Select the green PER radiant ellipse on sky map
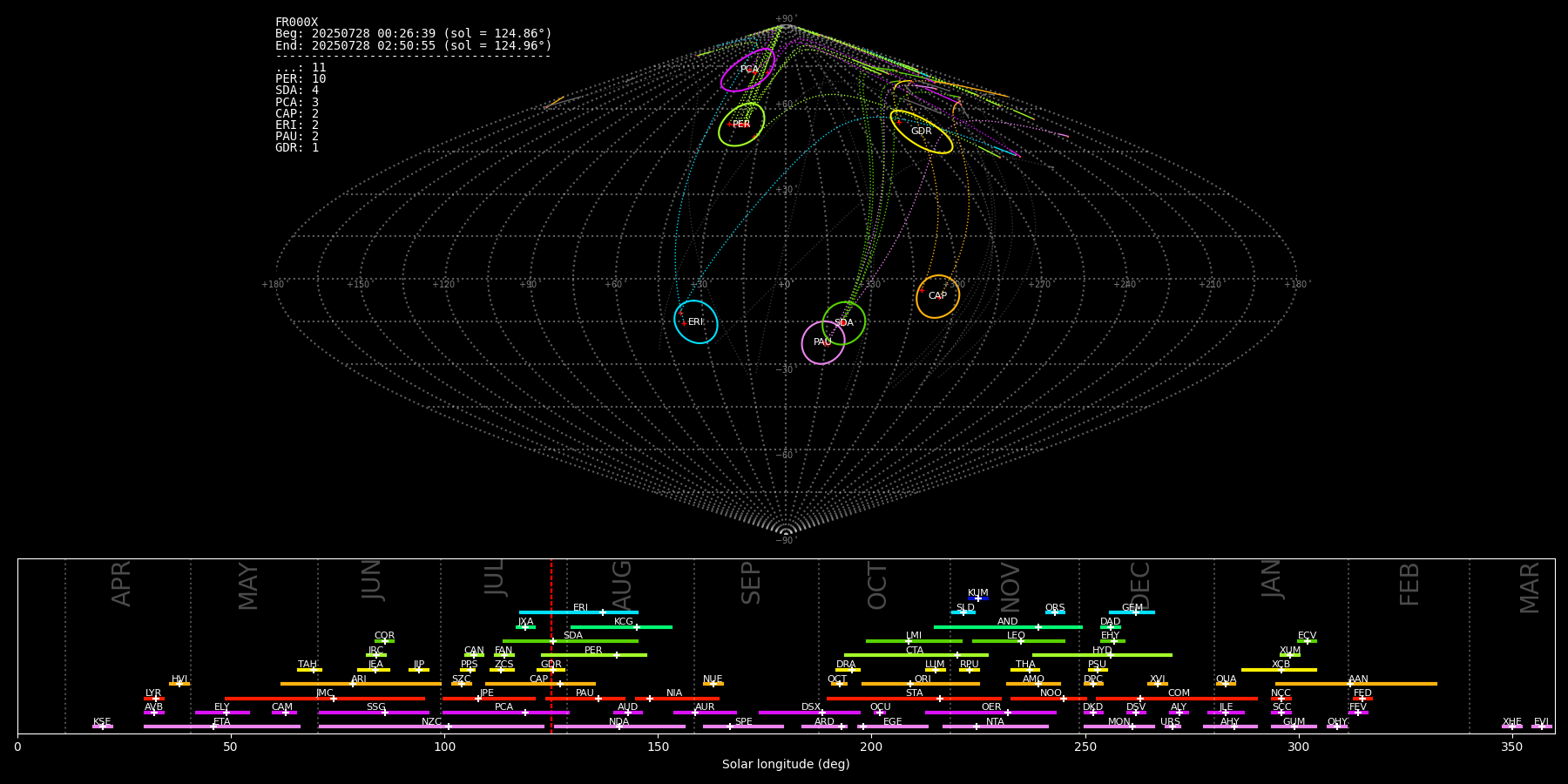Screen dimensions: 1568x784 tap(741, 125)
